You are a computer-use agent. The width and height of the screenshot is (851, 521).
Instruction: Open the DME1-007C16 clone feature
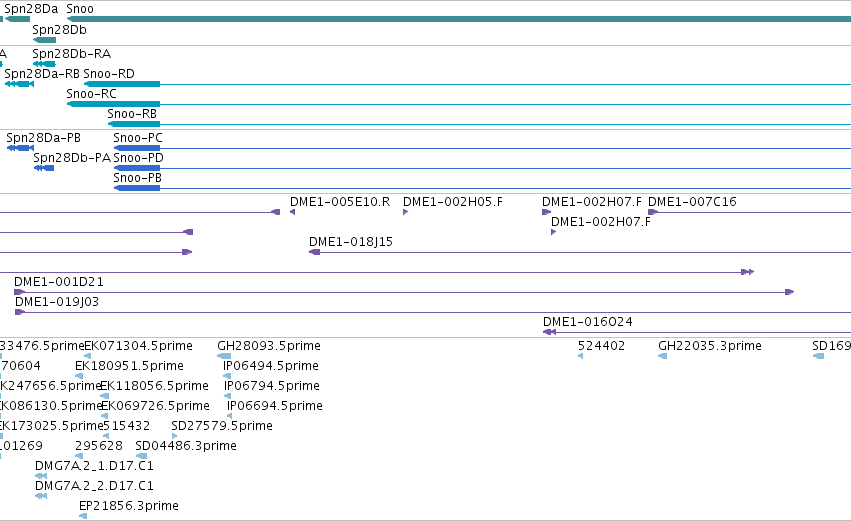pos(749,212)
